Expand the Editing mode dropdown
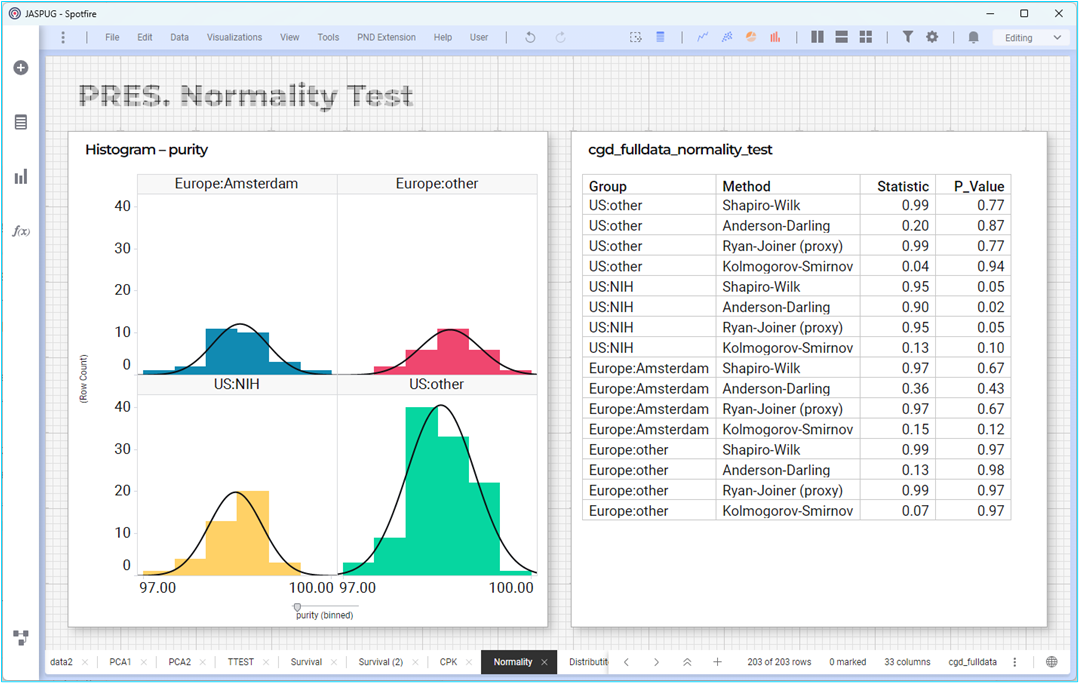 [1029, 38]
